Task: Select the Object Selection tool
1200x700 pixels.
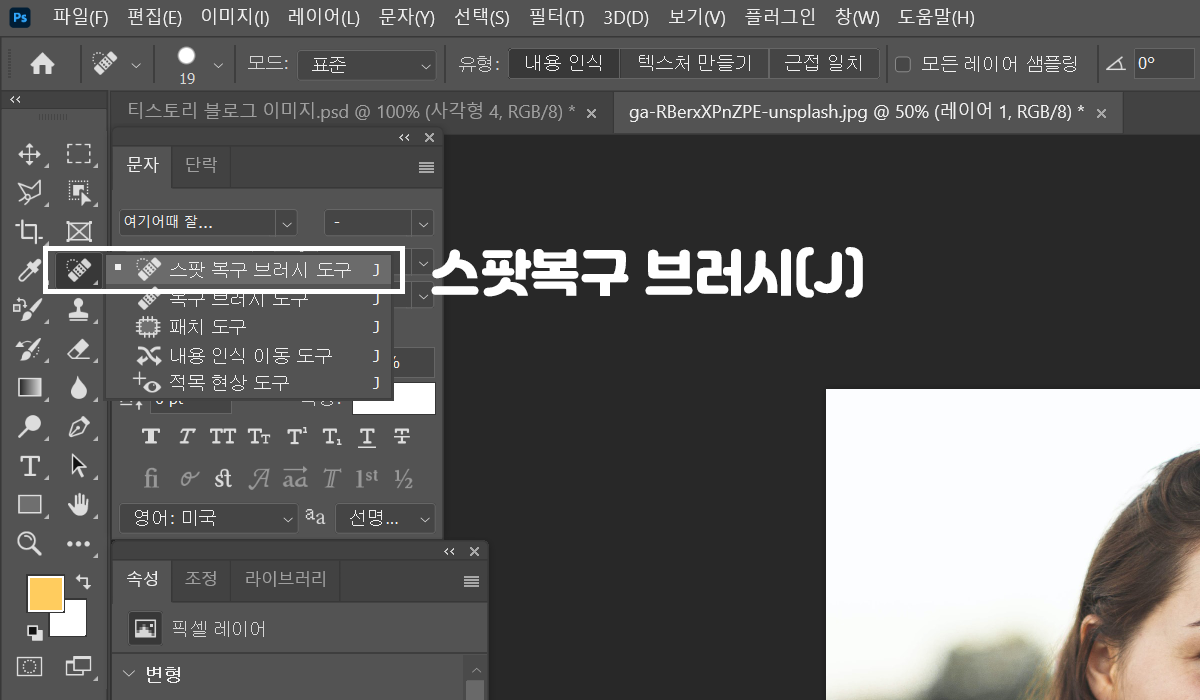Action: pyautogui.click(x=79, y=192)
